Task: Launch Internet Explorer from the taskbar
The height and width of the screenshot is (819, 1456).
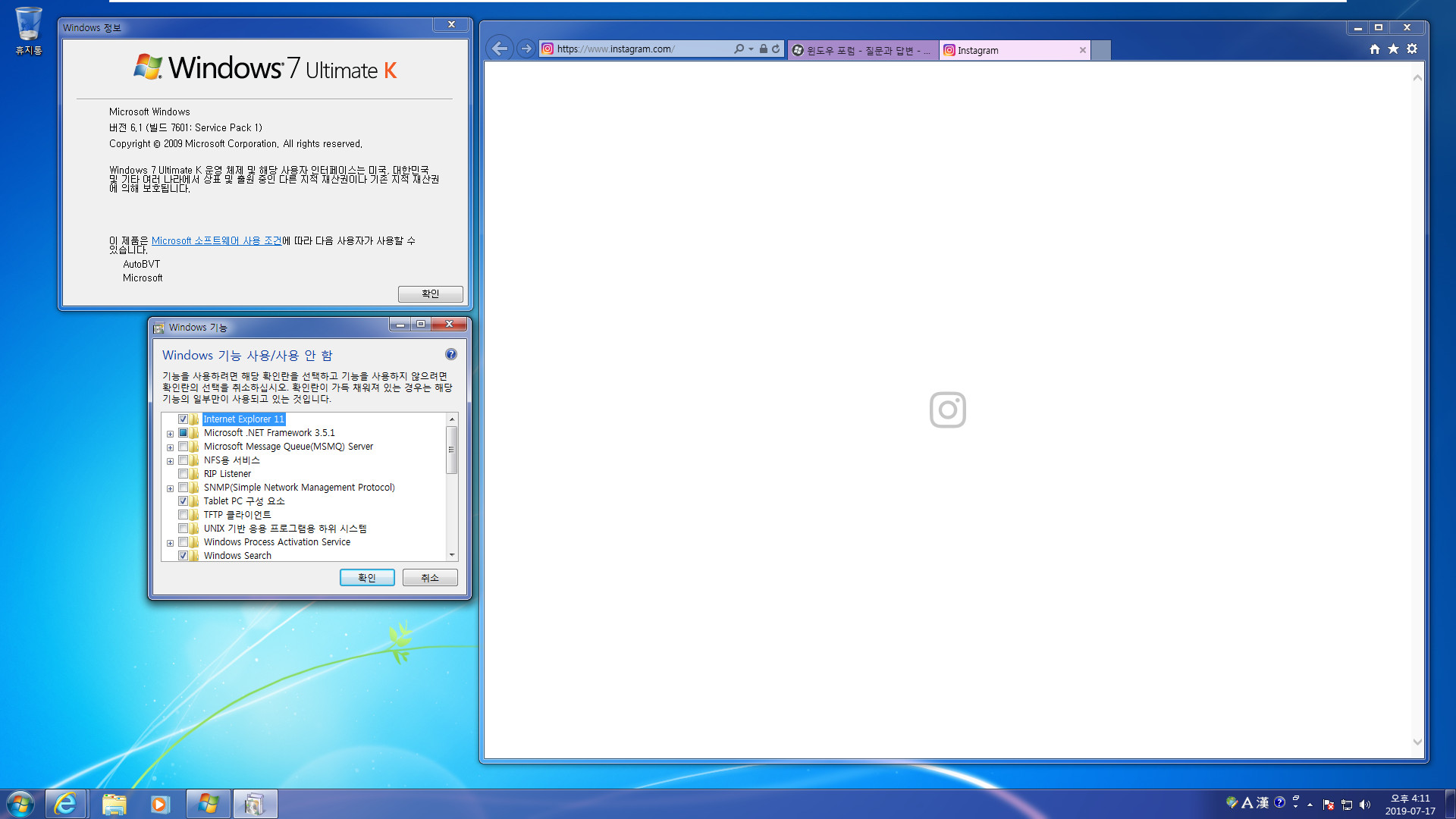Action: click(66, 804)
